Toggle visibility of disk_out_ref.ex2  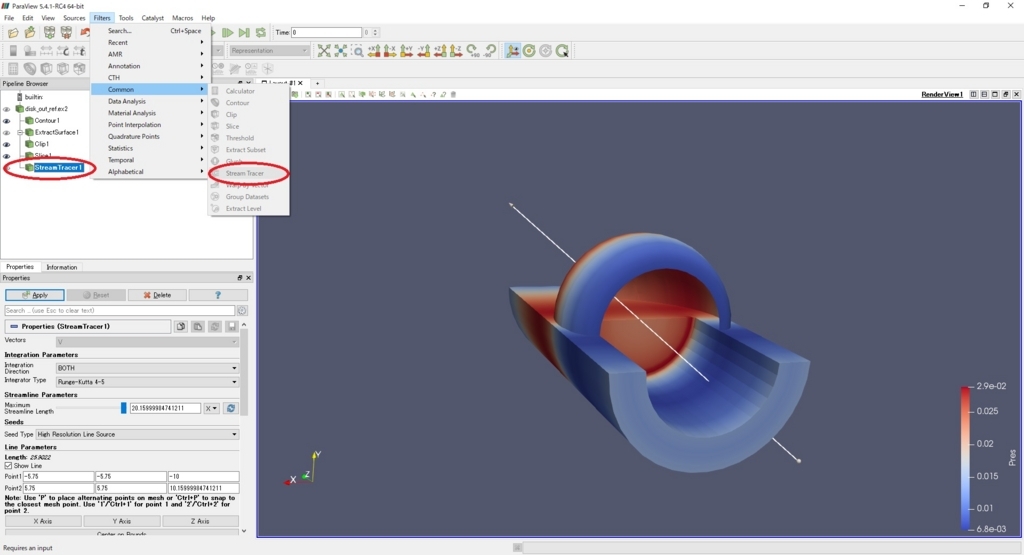tap(7, 109)
